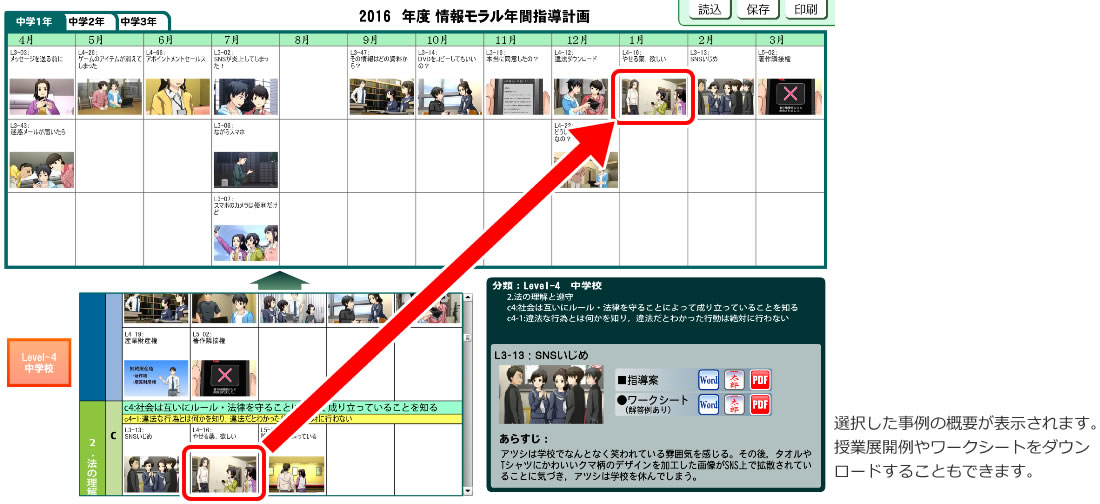Open the September L3-47 library thumbnail
Viewport: 1100px width, 504px height.
[x=382, y=97]
